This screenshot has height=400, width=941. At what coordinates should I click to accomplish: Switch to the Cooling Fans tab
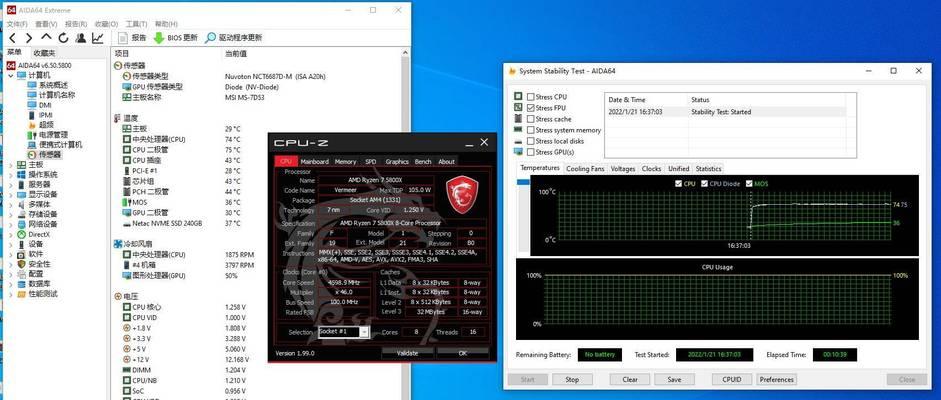(585, 169)
